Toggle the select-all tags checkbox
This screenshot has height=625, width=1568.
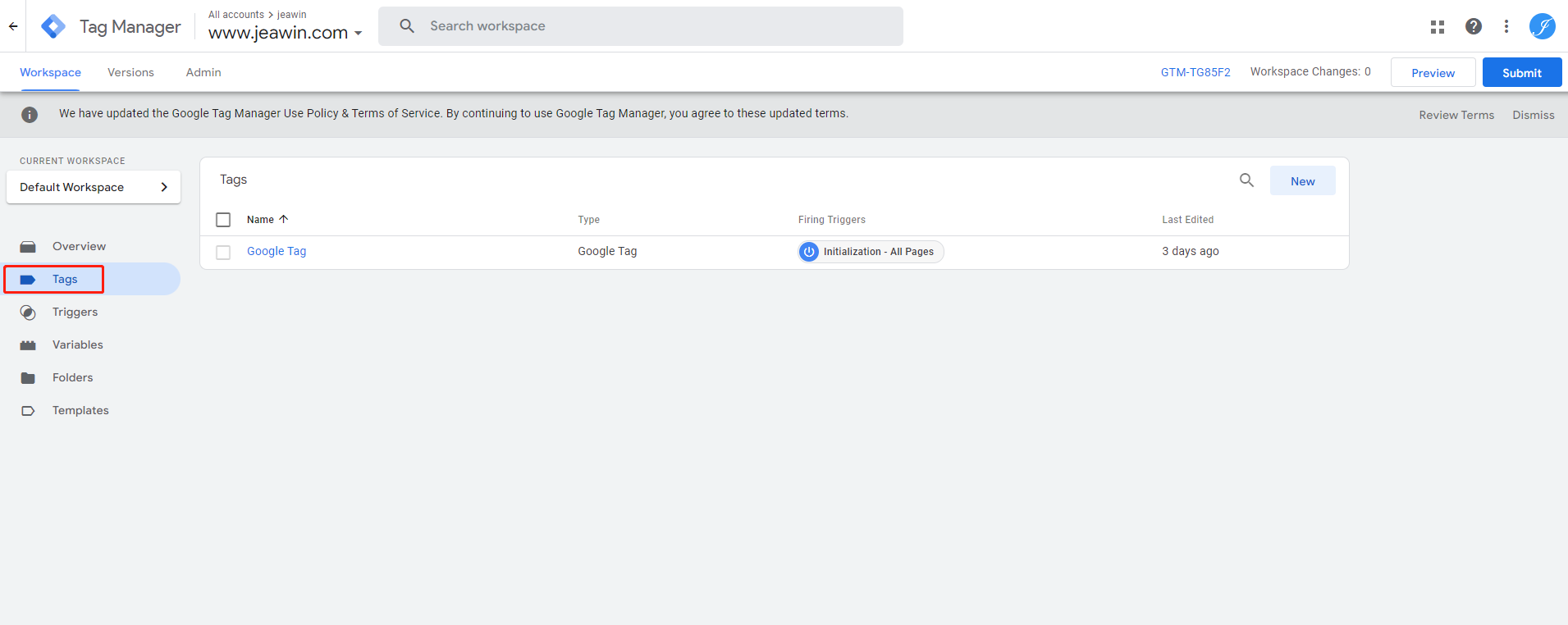[223, 220]
